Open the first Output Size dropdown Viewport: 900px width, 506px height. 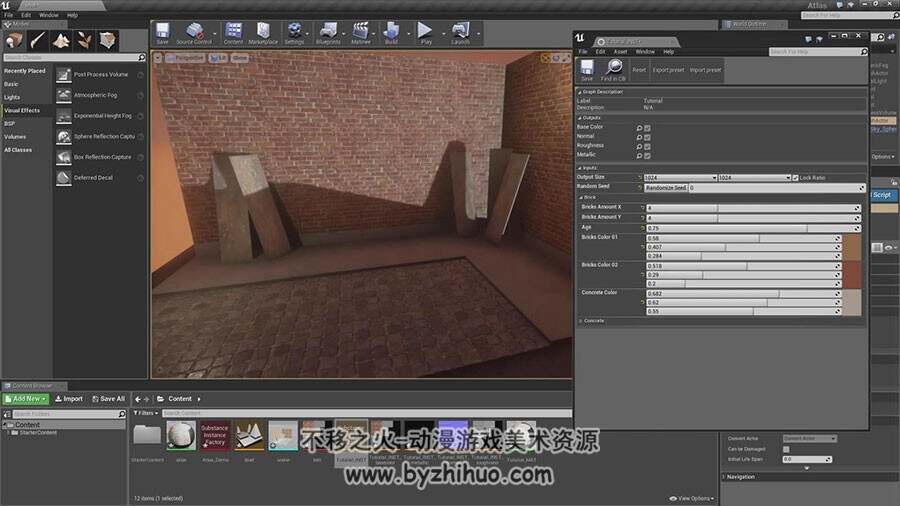click(x=680, y=178)
